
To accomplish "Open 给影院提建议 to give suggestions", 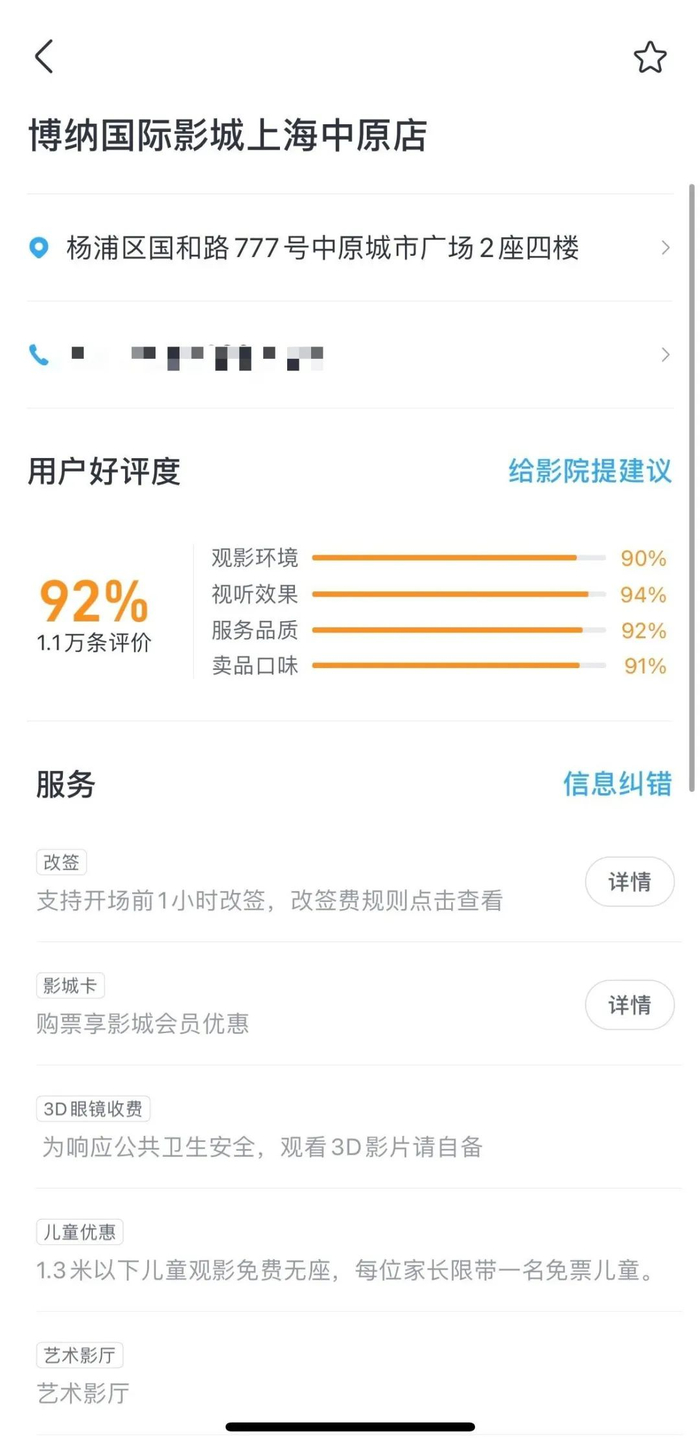I will click(589, 468).
